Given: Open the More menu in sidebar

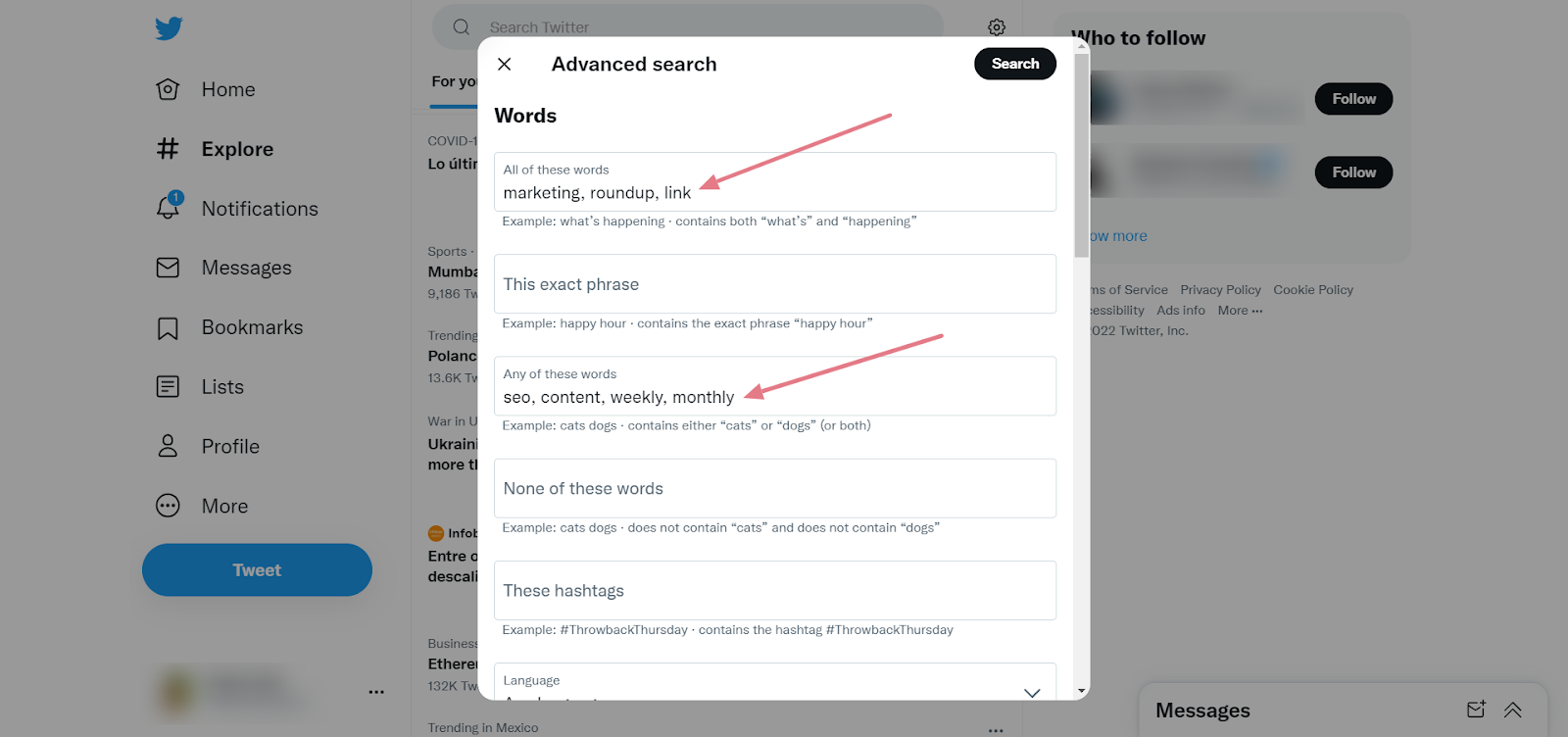Looking at the screenshot, I should (x=203, y=506).
